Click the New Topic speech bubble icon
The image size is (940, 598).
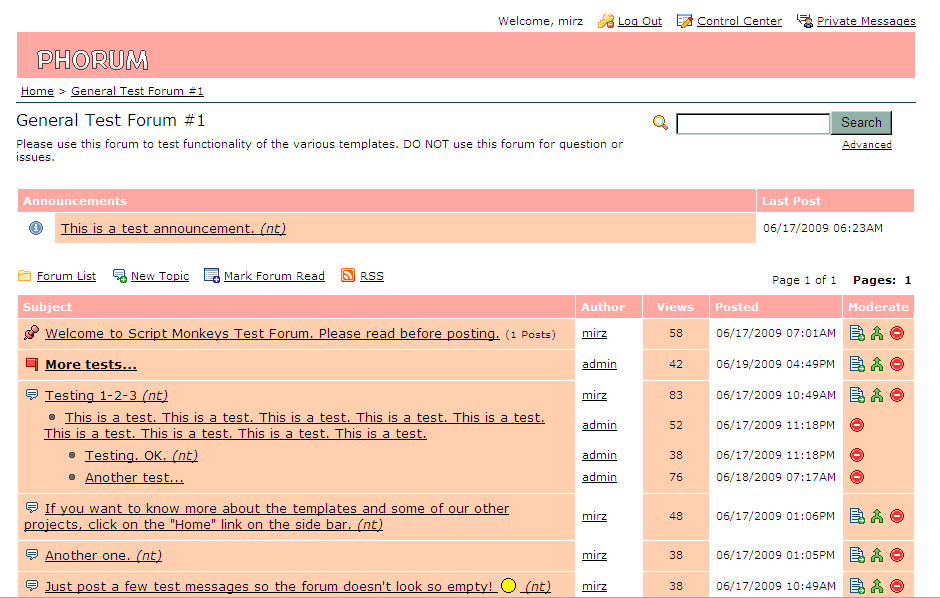120,276
